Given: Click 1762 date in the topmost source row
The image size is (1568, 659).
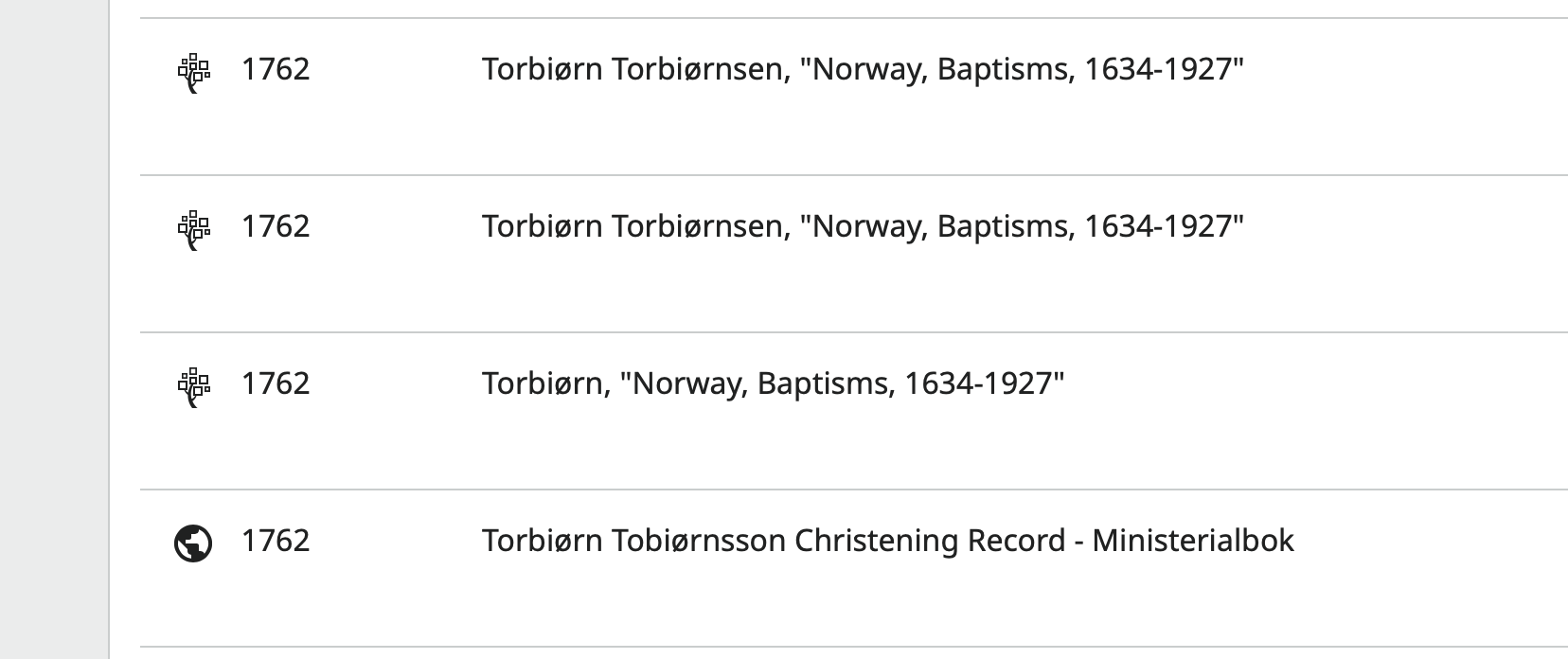Looking at the screenshot, I should coord(276,69).
